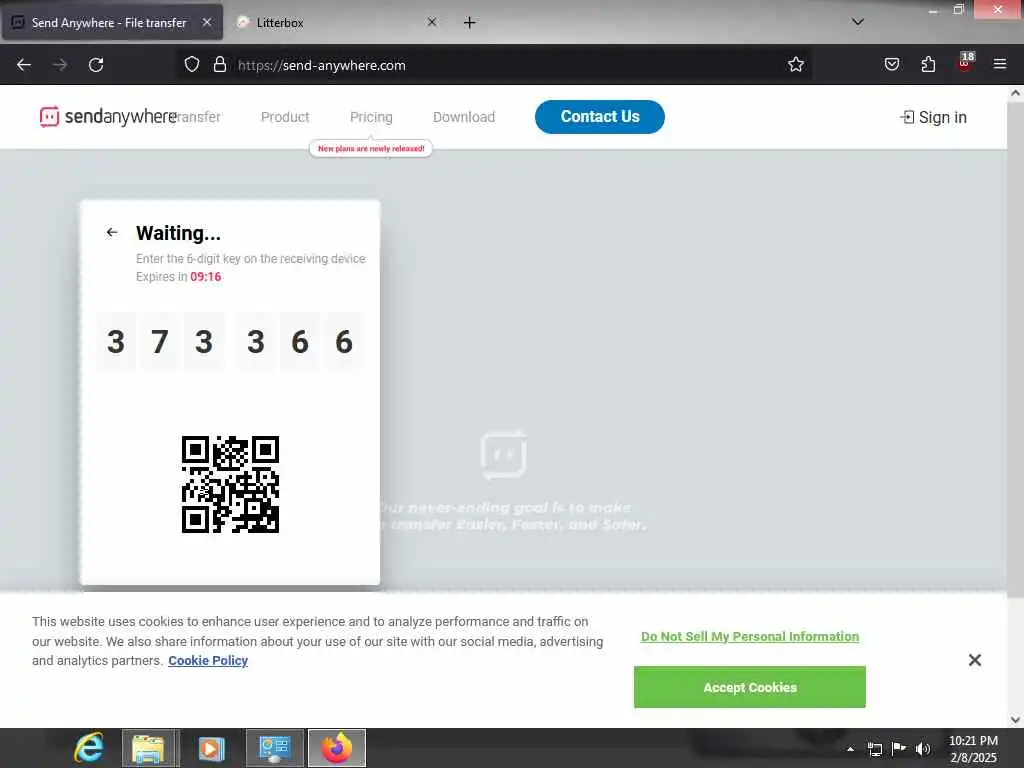This screenshot has height=768, width=1024.
Task: Click the page scrollbar down arrow
Action: (x=1016, y=720)
